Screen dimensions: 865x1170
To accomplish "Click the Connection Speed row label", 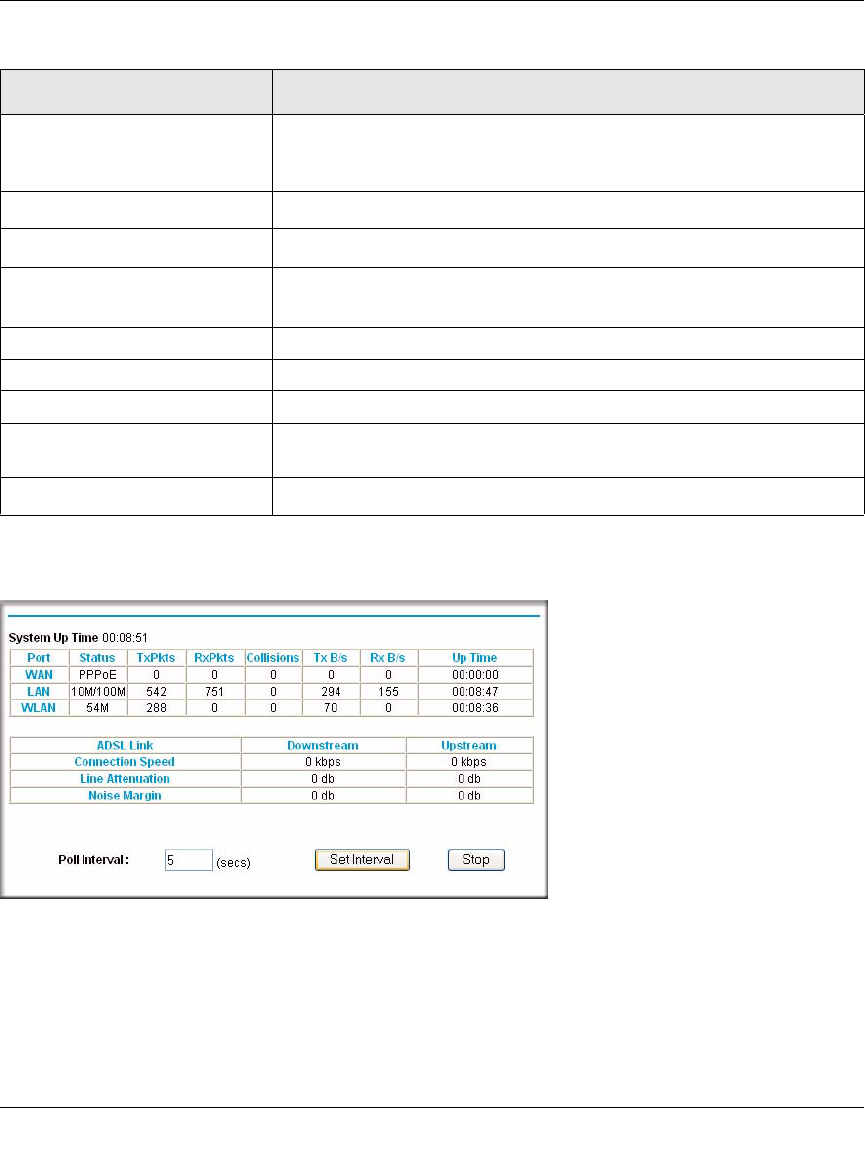I will (x=125, y=762).
